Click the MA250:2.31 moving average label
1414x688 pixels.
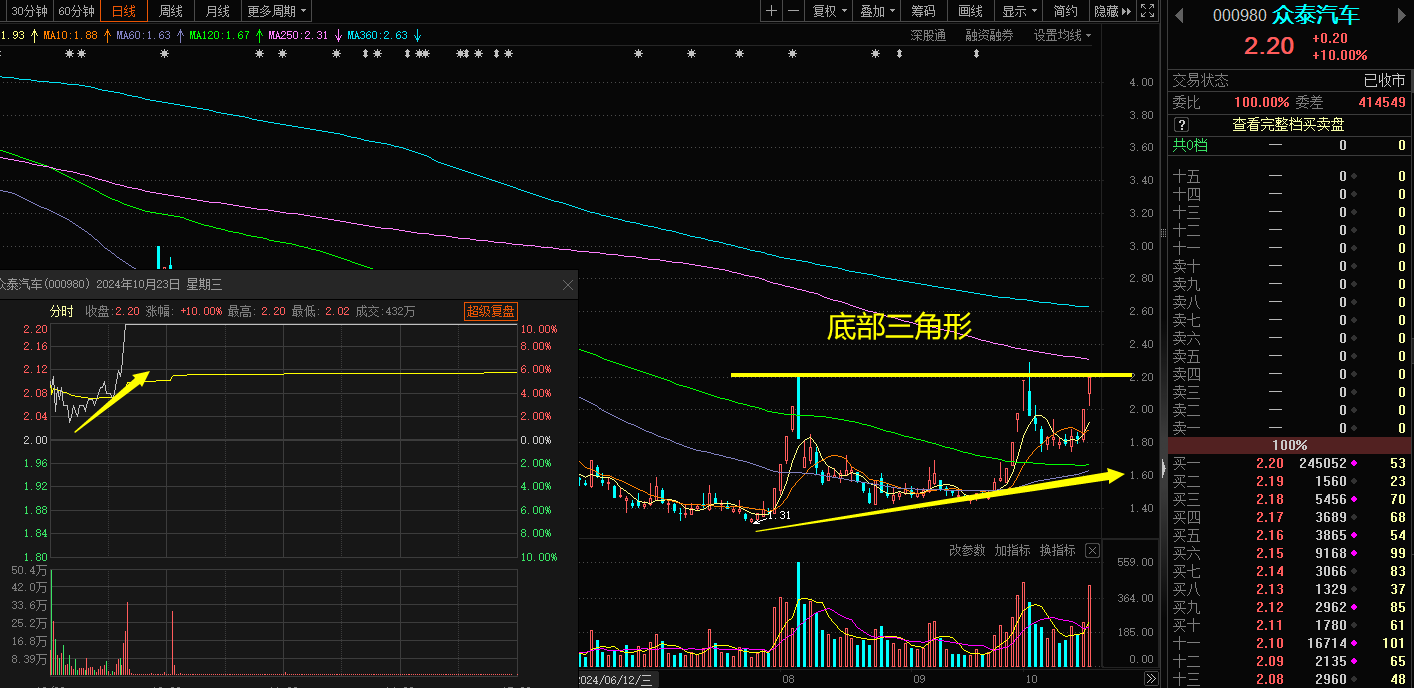click(298, 35)
